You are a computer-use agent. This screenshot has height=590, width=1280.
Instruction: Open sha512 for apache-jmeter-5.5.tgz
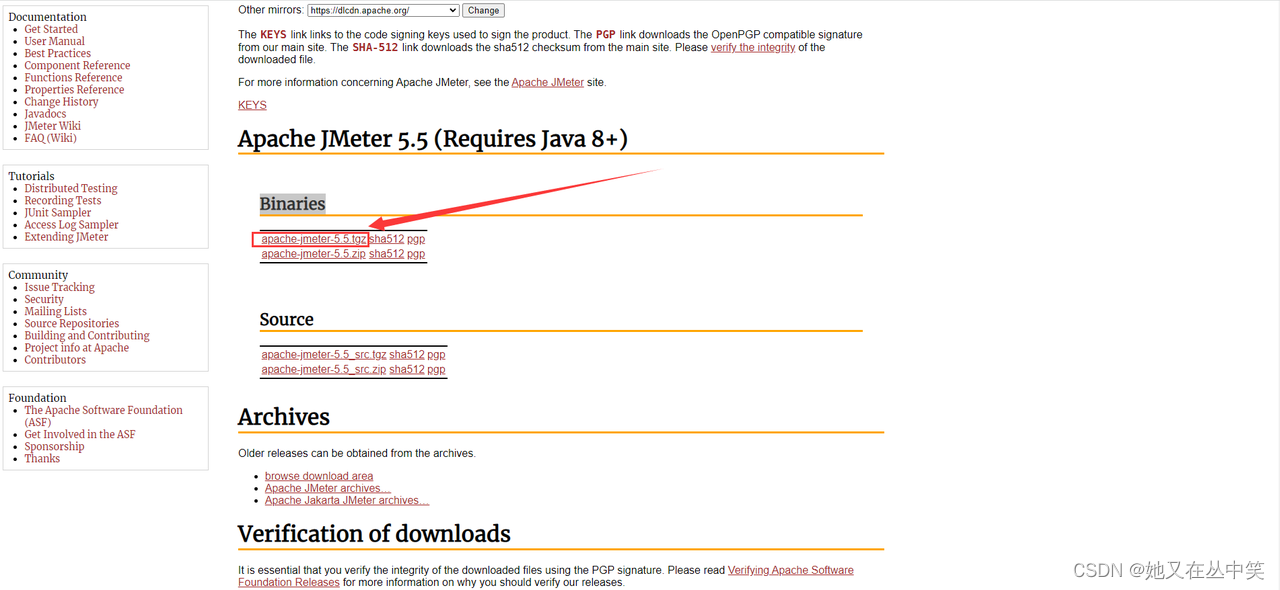(386, 239)
